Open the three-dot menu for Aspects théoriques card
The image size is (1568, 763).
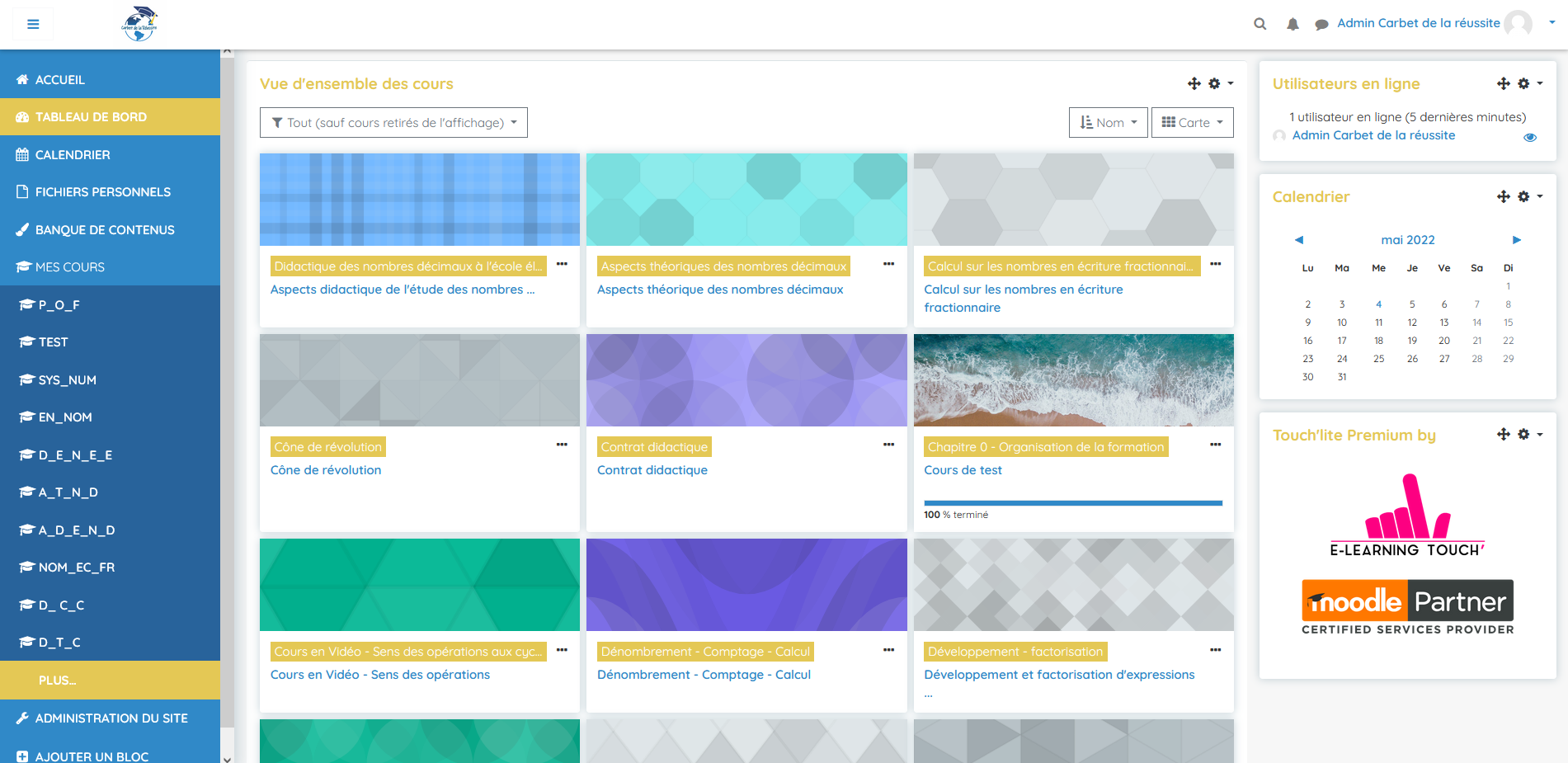(x=888, y=264)
